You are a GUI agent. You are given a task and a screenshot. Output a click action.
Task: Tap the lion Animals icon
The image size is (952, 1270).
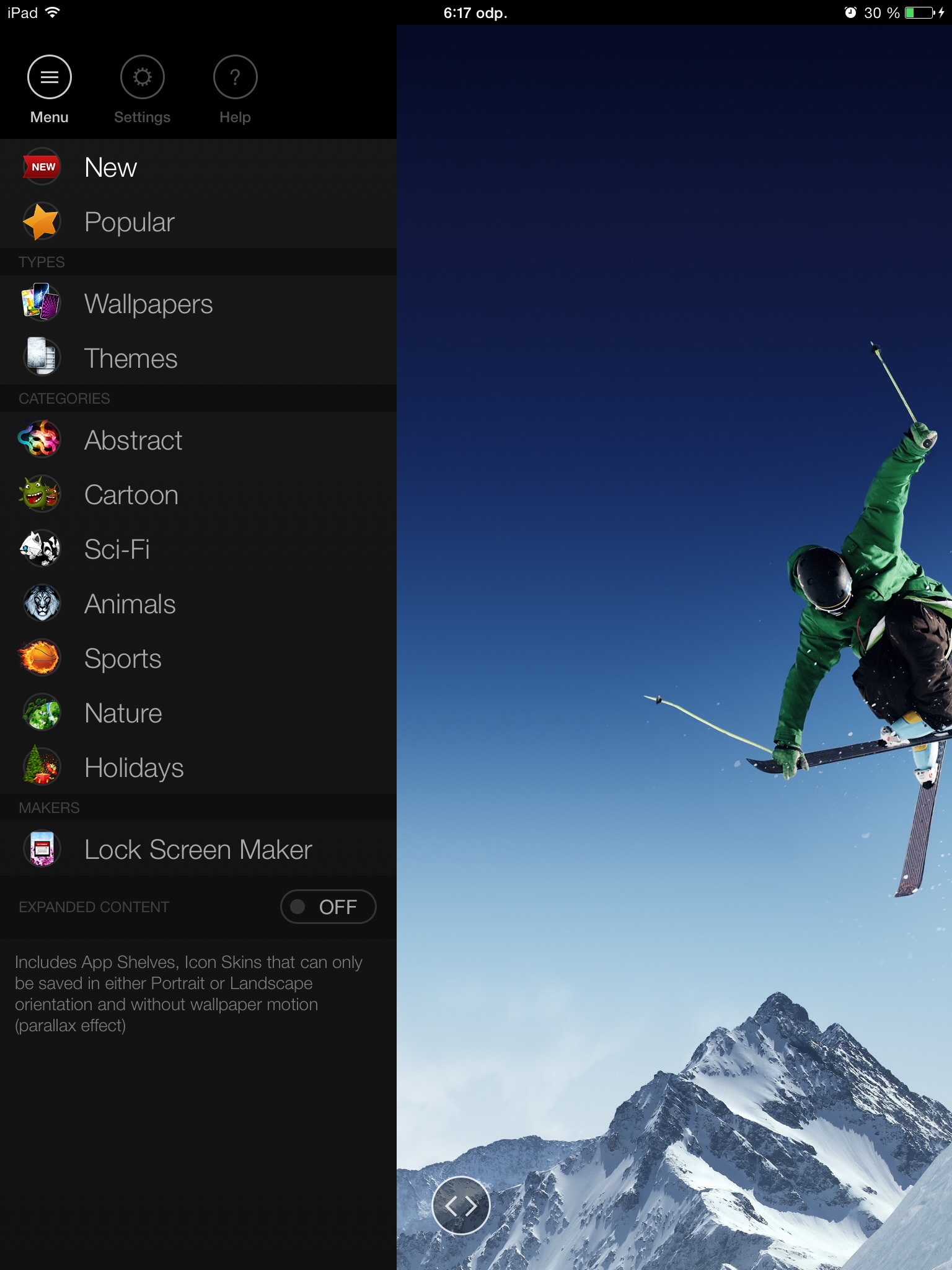pyautogui.click(x=42, y=603)
